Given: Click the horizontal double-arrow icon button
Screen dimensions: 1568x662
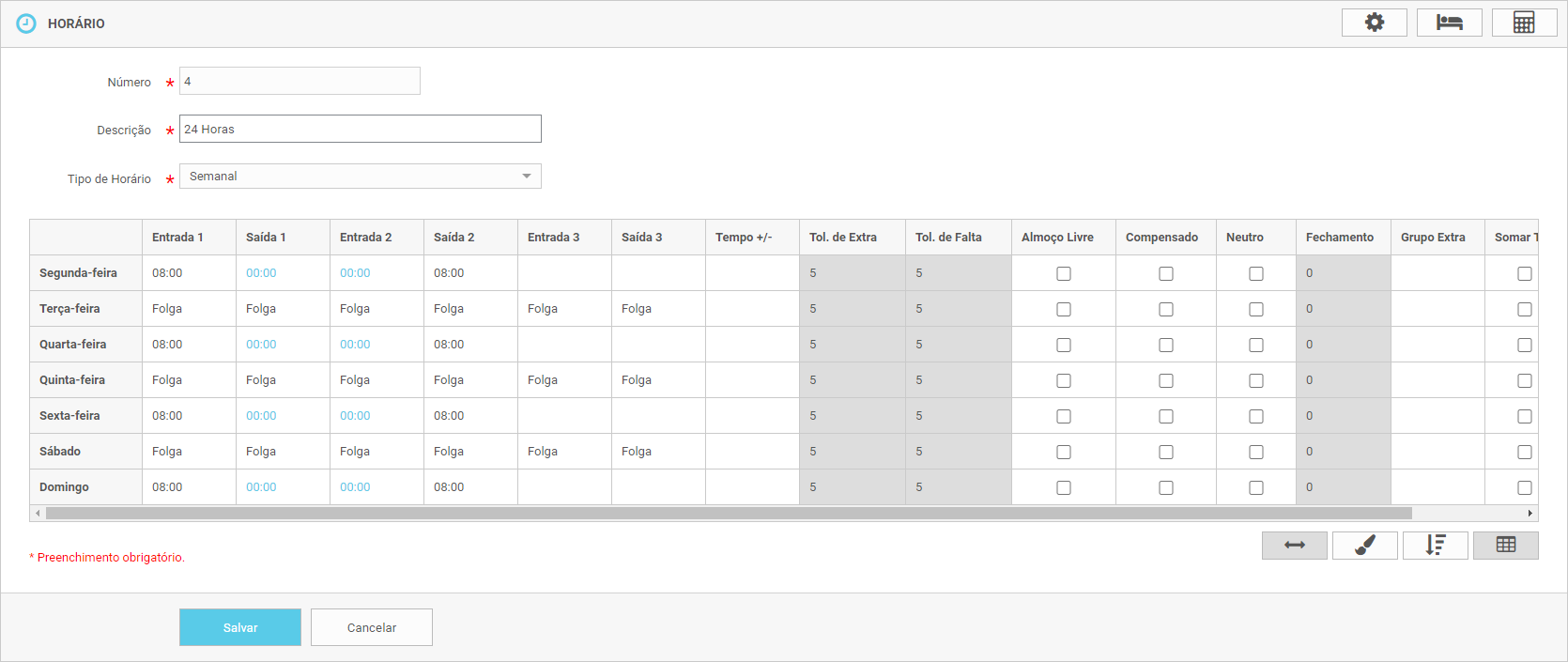Looking at the screenshot, I should (1294, 546).
